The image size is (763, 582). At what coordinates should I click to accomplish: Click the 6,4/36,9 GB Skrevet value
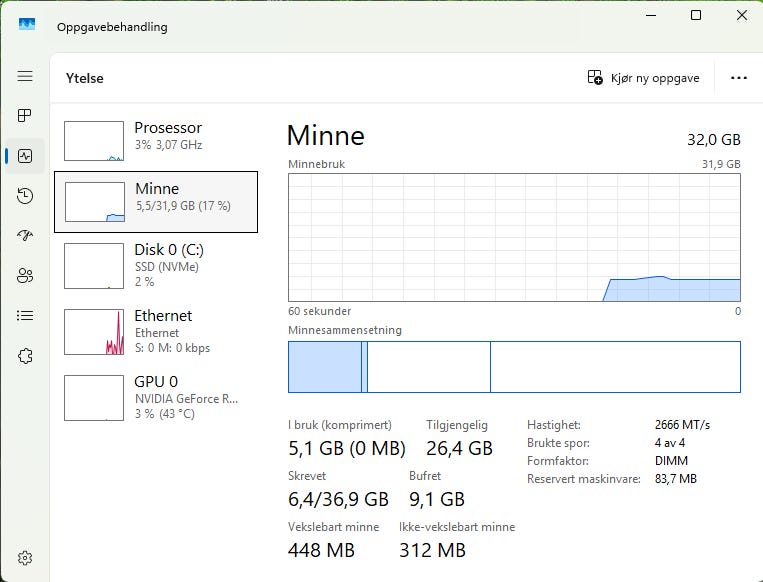click(x=338, y=499)
